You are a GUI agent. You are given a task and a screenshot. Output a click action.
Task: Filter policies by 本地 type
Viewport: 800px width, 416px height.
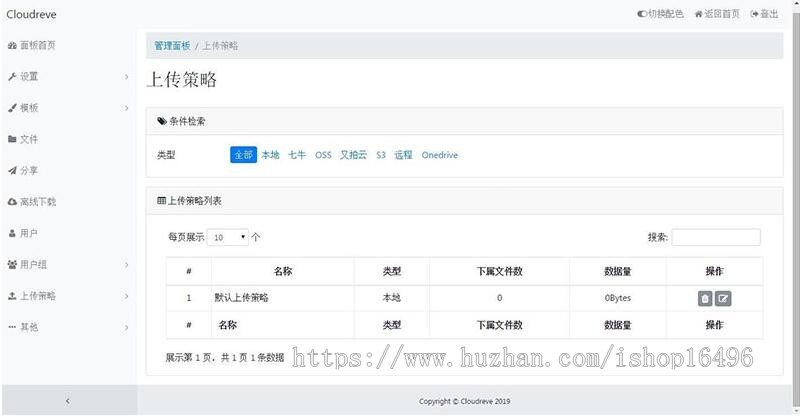[270, 155]
